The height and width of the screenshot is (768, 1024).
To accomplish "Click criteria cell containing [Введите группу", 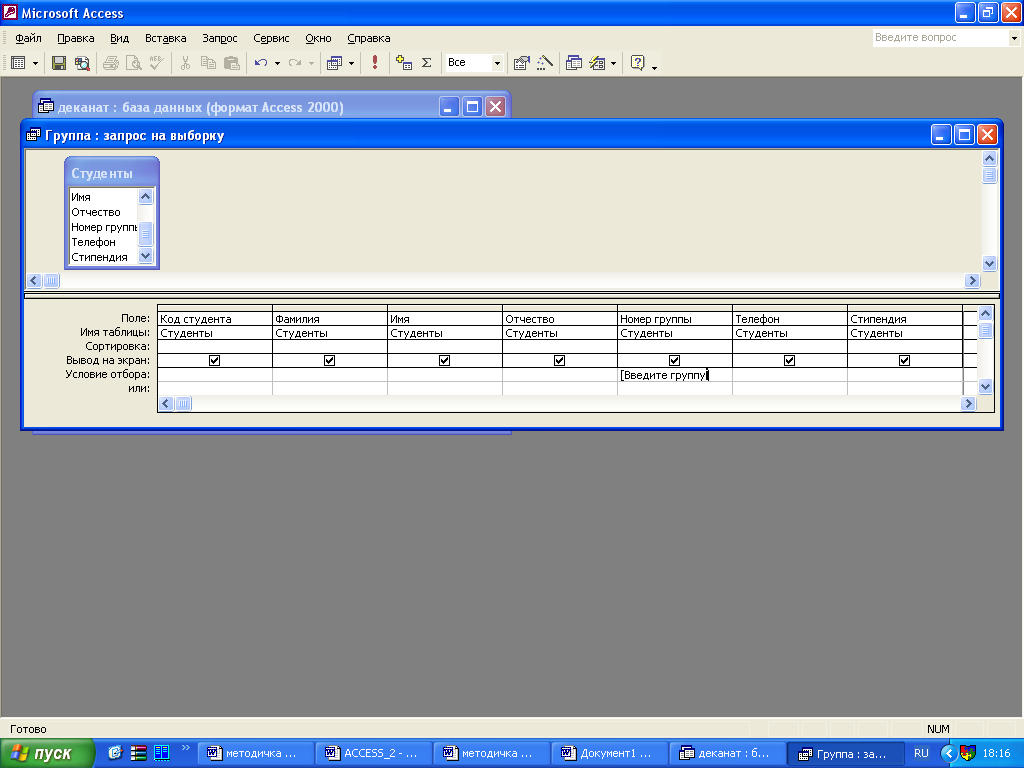I will point(675,375).
